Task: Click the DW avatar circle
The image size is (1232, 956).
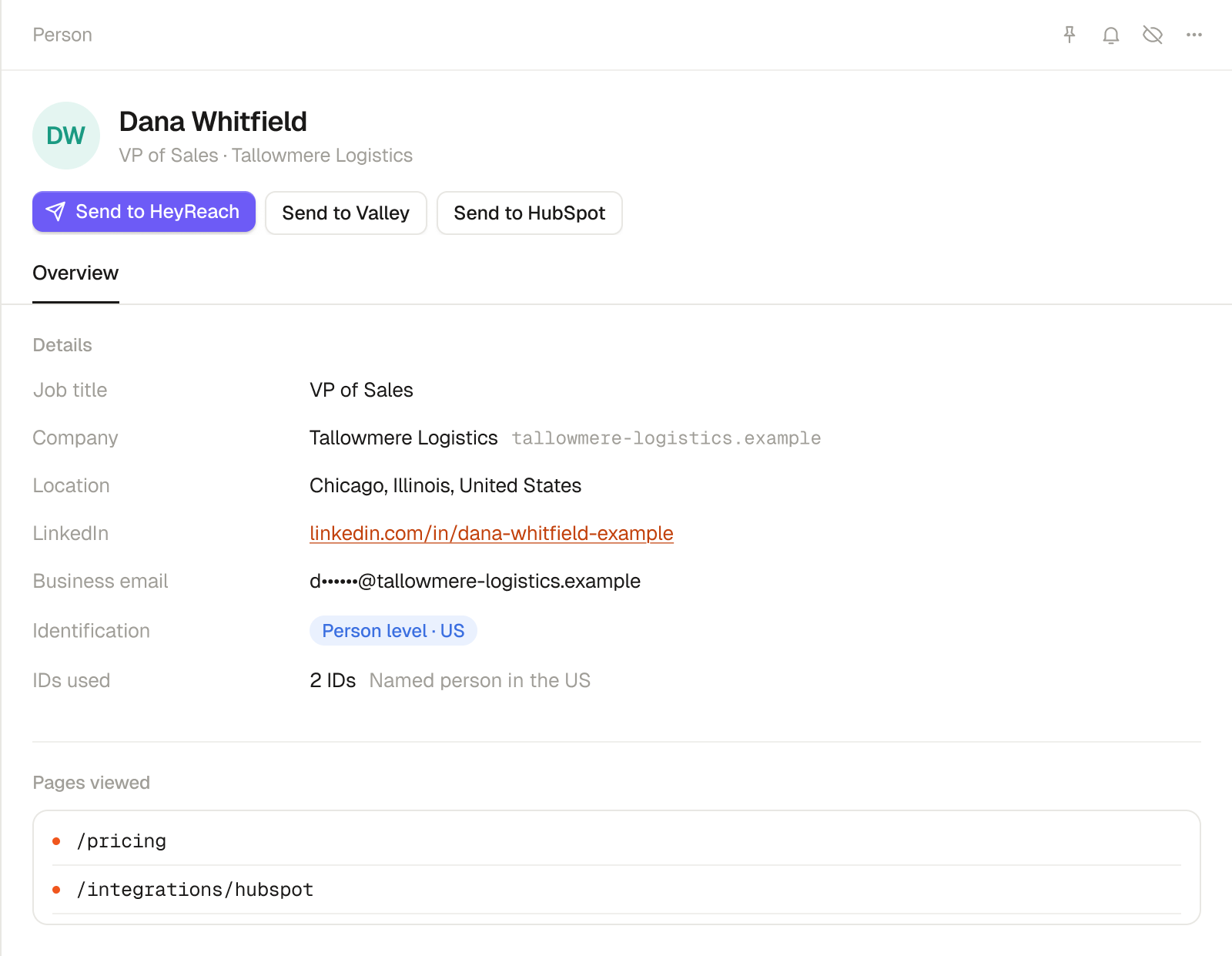Action: pos(66,136)
